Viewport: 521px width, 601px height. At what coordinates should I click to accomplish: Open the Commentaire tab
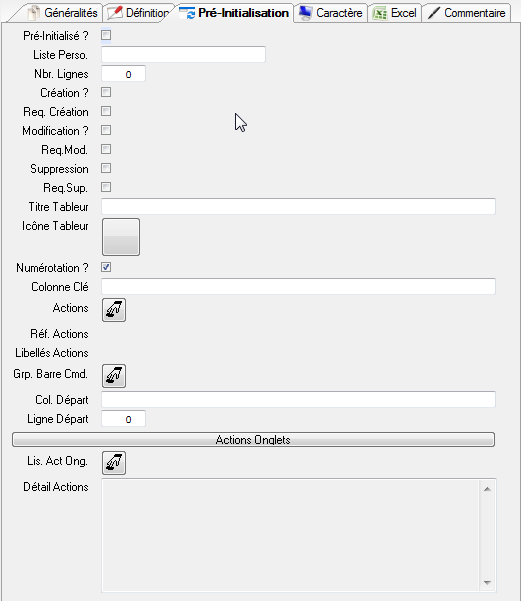point(467,13)
